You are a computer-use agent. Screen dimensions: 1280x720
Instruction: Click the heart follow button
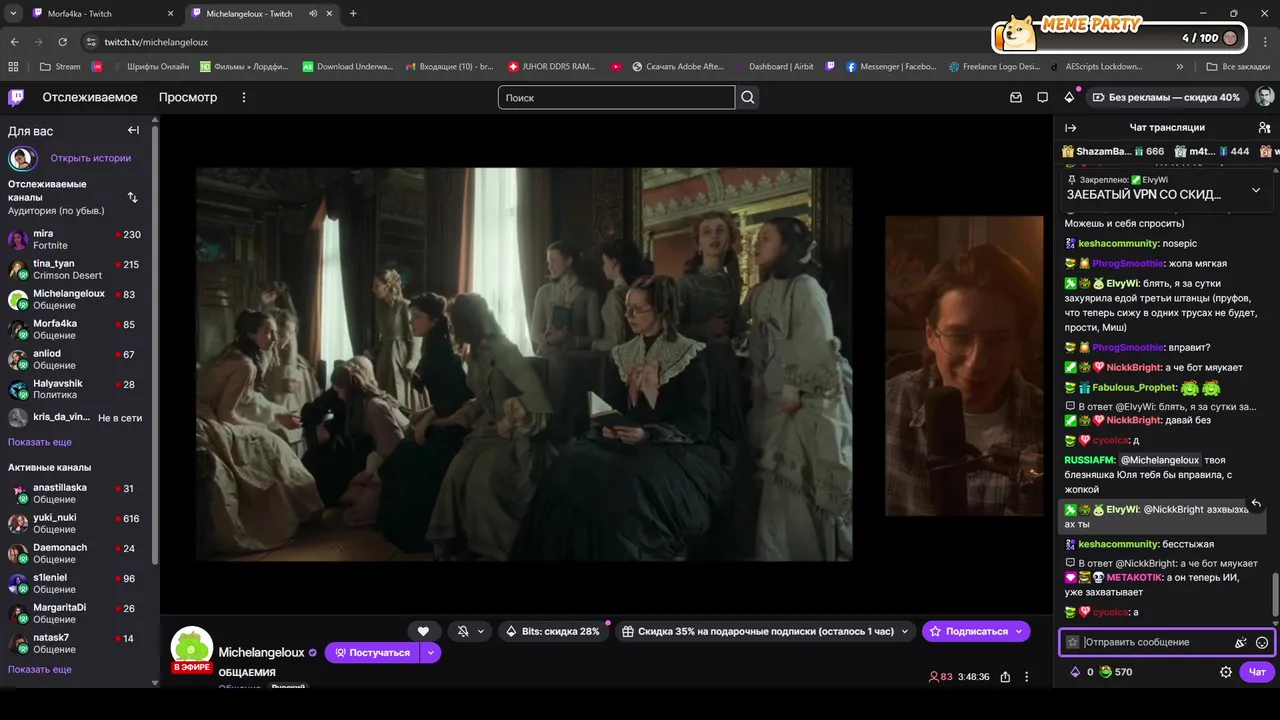point(423,631)
